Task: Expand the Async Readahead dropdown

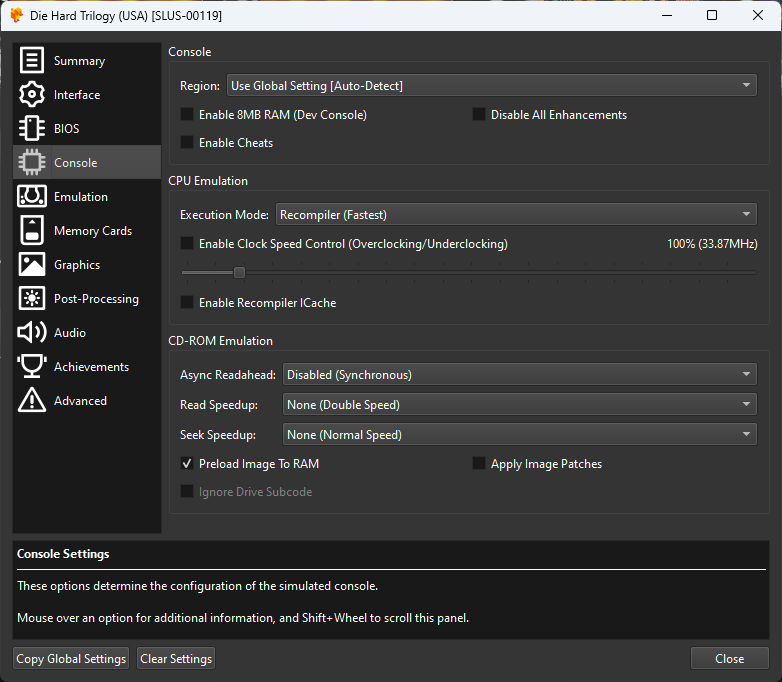Action: point(520,374)
